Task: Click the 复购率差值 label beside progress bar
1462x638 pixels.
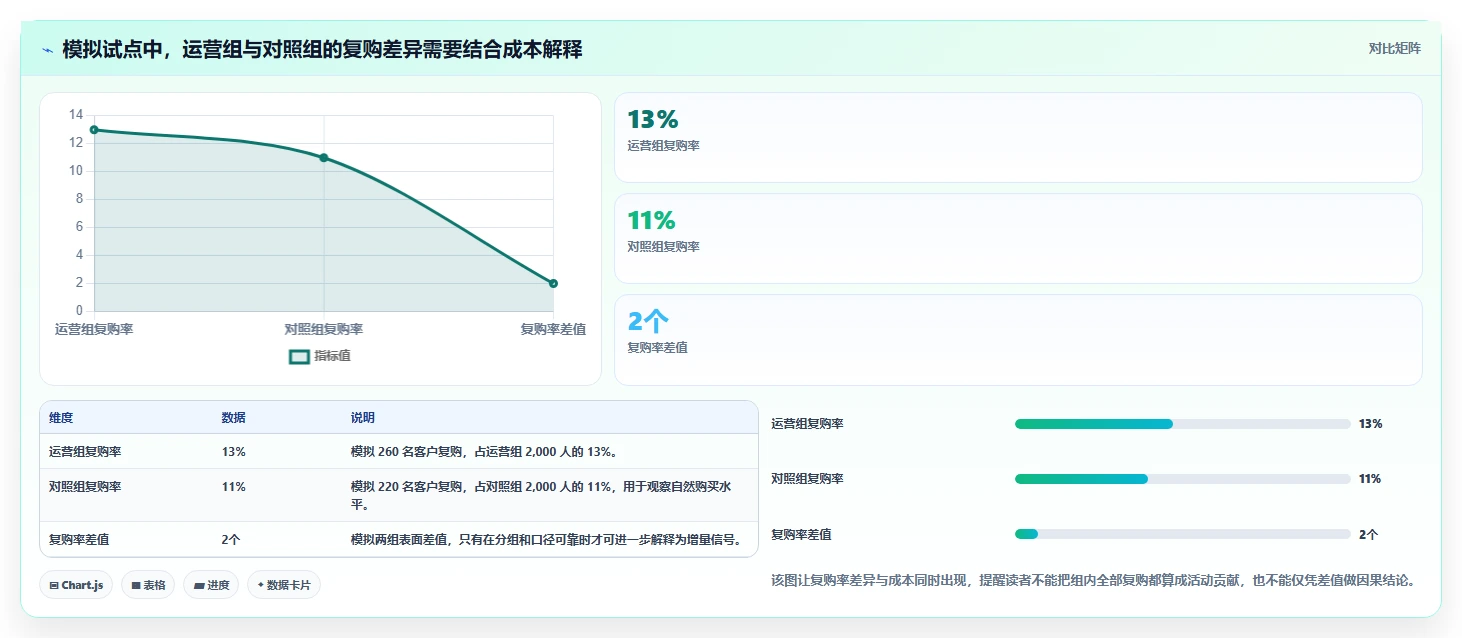Action: click(x=801, y=535)
